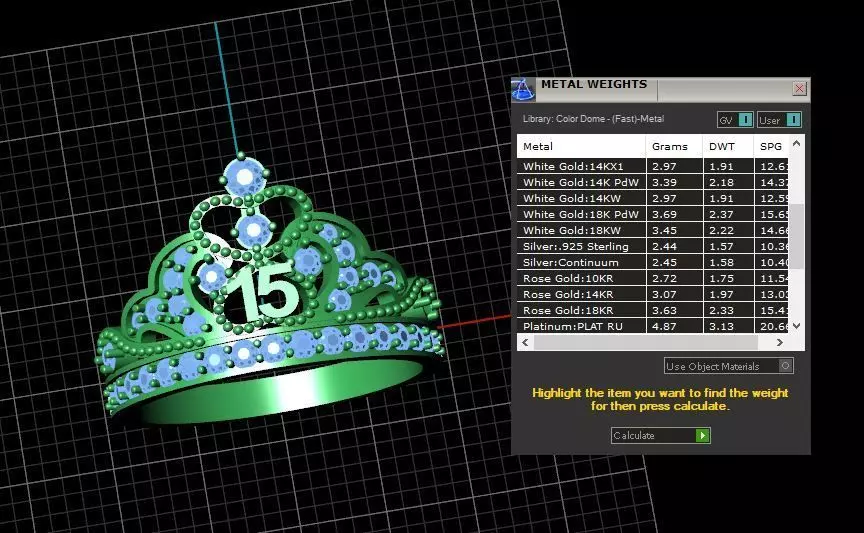Click the Library: Color Dome label

[x=593, y=119]
